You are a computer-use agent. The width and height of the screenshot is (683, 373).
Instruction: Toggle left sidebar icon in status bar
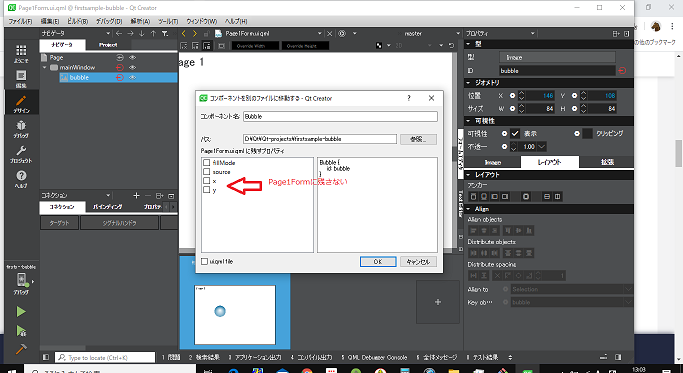(46, 357)
